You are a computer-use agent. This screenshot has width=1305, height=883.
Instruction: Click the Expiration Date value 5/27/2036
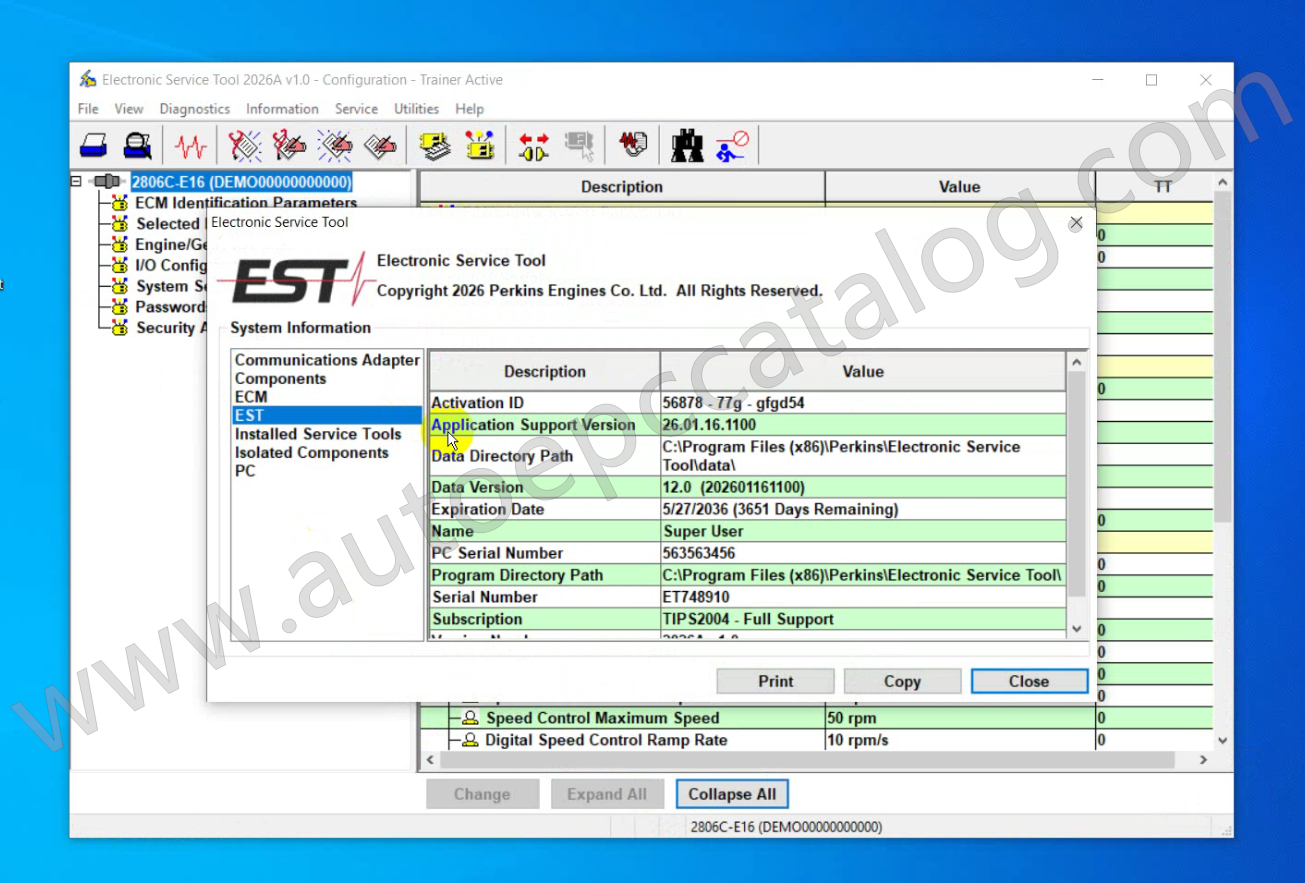(780, 509)
